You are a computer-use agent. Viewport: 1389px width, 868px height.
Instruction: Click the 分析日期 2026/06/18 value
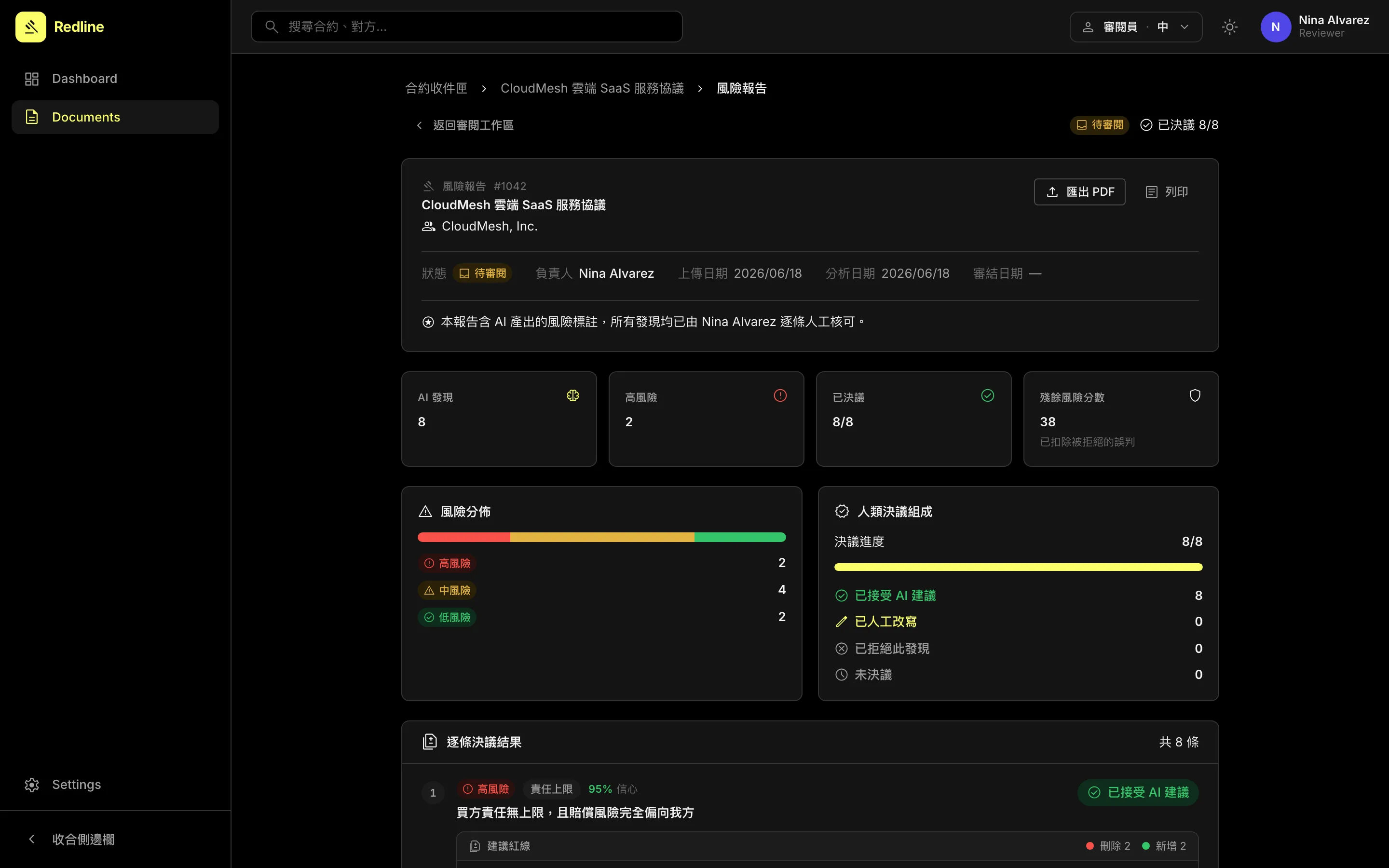point(915,273)
